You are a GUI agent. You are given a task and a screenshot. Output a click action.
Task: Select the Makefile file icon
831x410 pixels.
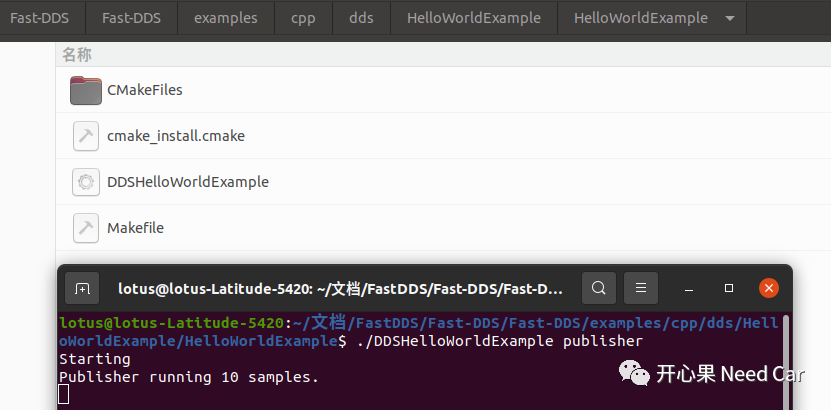coord(86,228)
